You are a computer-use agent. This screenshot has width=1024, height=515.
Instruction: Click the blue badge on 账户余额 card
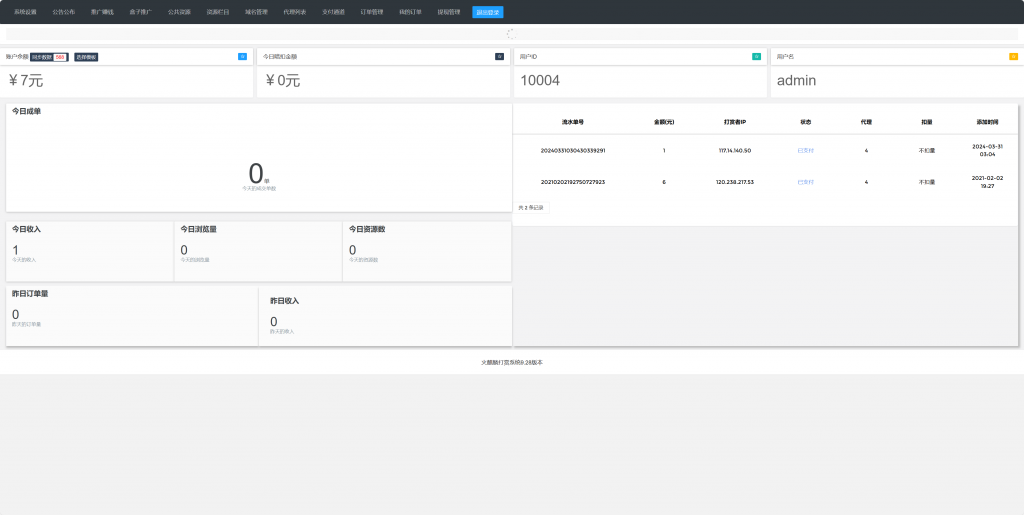point(242,57)
